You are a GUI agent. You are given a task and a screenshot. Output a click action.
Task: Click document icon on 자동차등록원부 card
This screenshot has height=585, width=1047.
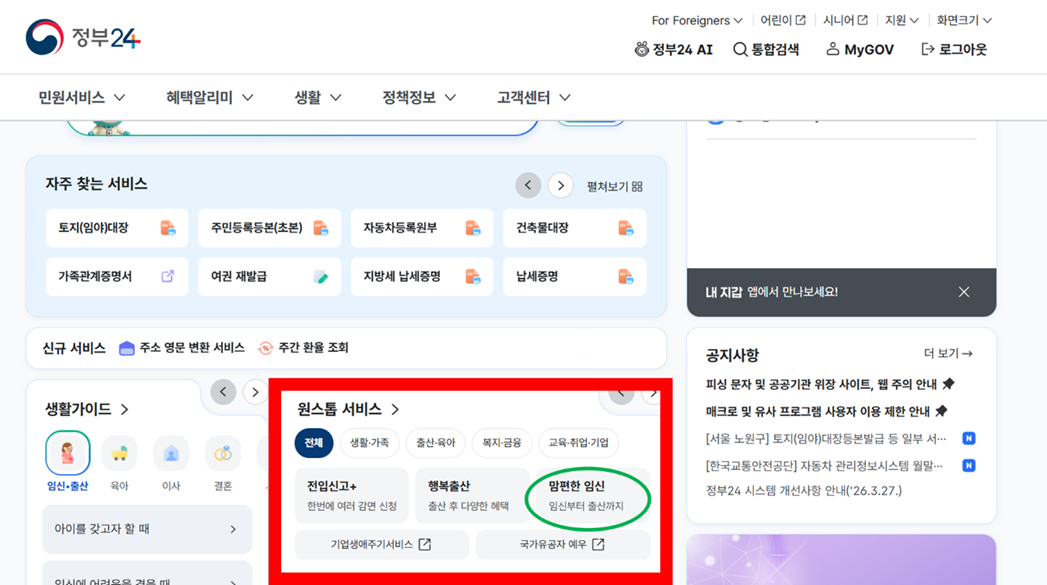[473, 228]
